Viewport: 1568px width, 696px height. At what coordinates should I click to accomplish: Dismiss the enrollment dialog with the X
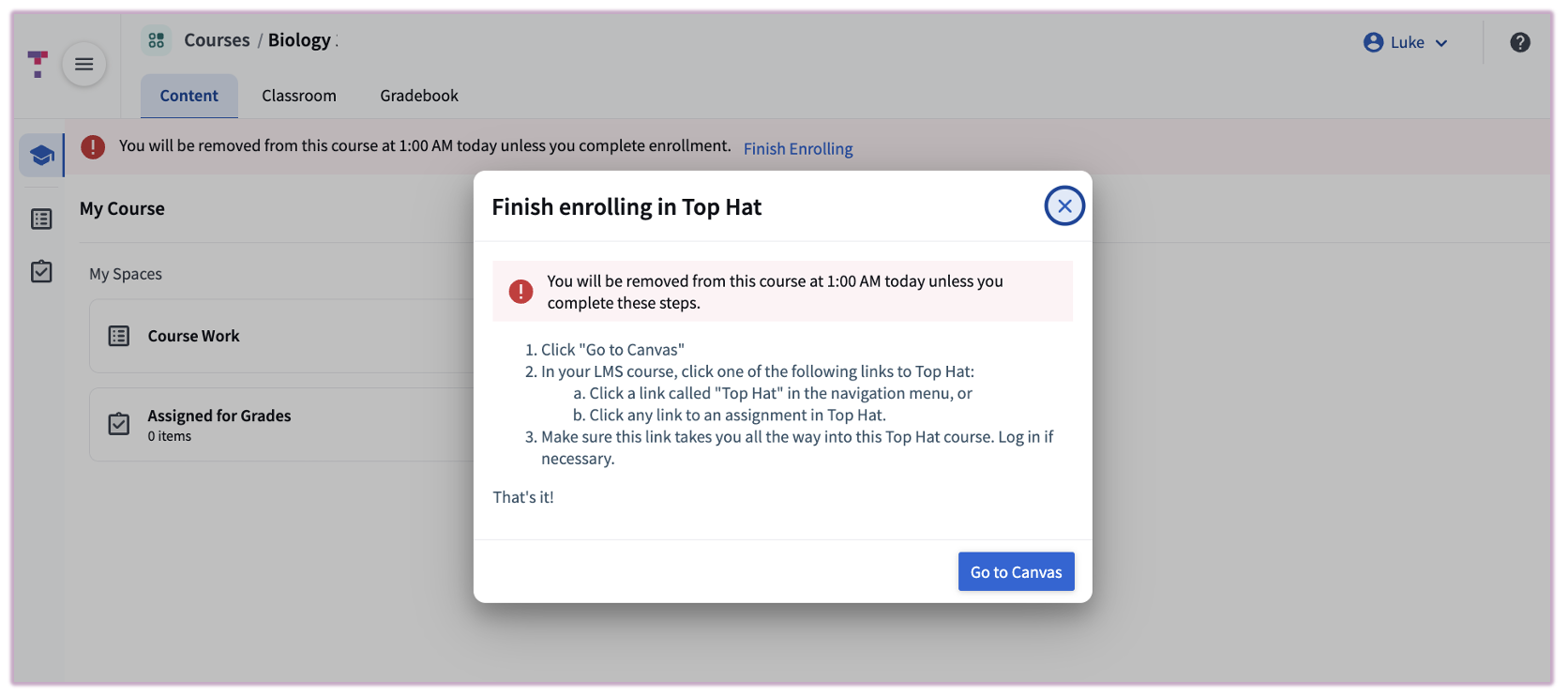[x=1063, y=204]
